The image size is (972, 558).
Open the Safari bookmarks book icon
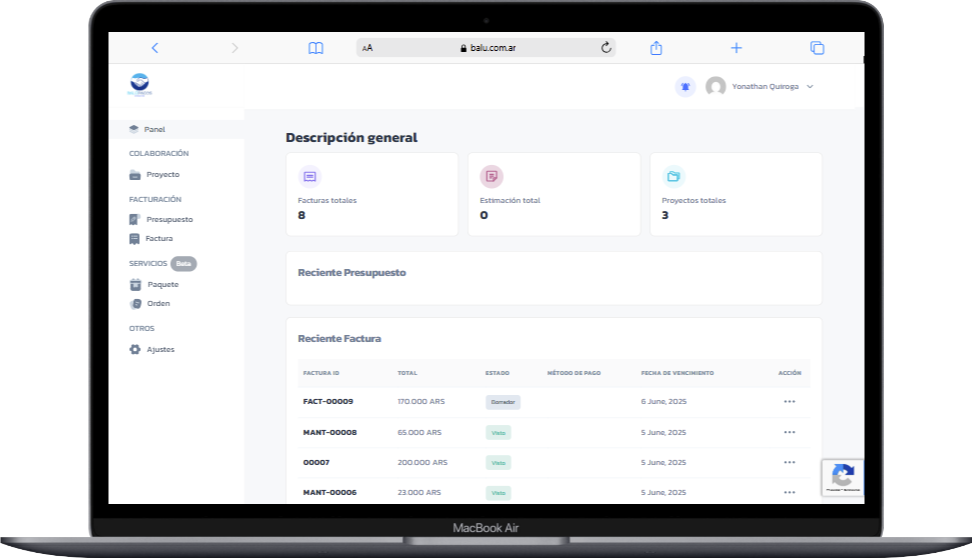point(316,47)
